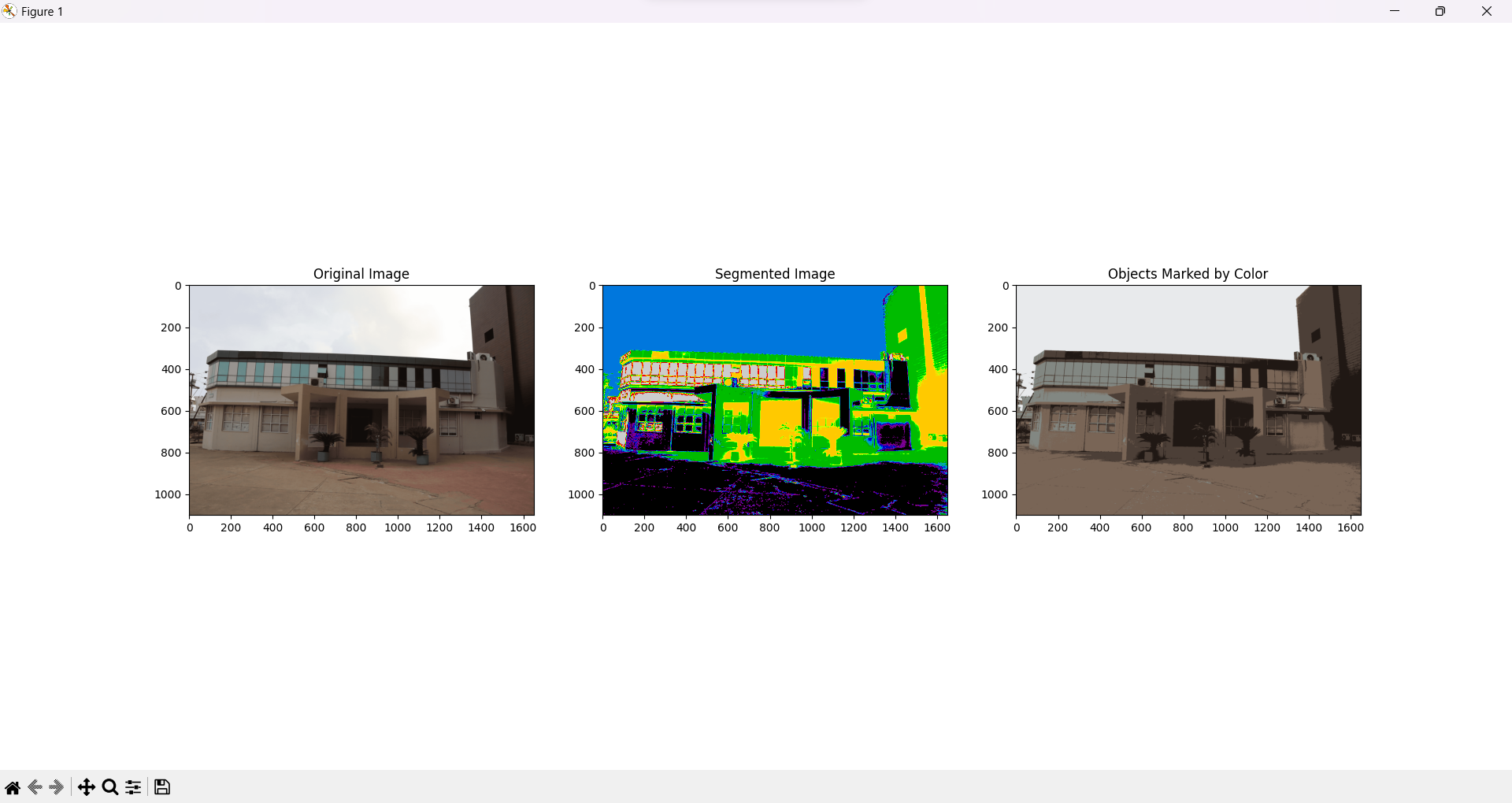The image size is (1512, 803).
Task: Click inside the Segmented Image plot
Action: tap(775, 400)
